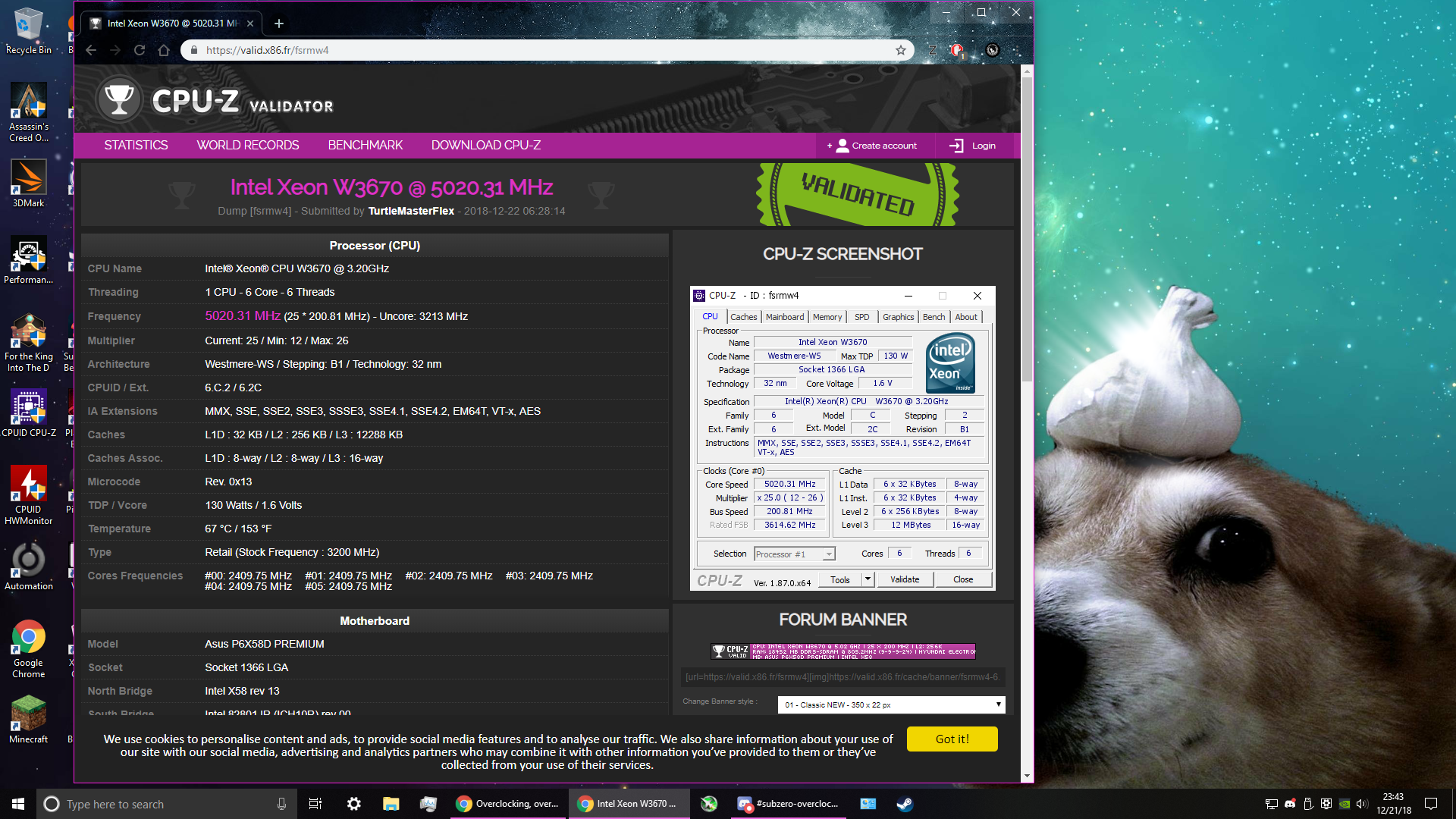
Task: Open TurtleMasterFlex submitter profile link
Action: [411, 211]
